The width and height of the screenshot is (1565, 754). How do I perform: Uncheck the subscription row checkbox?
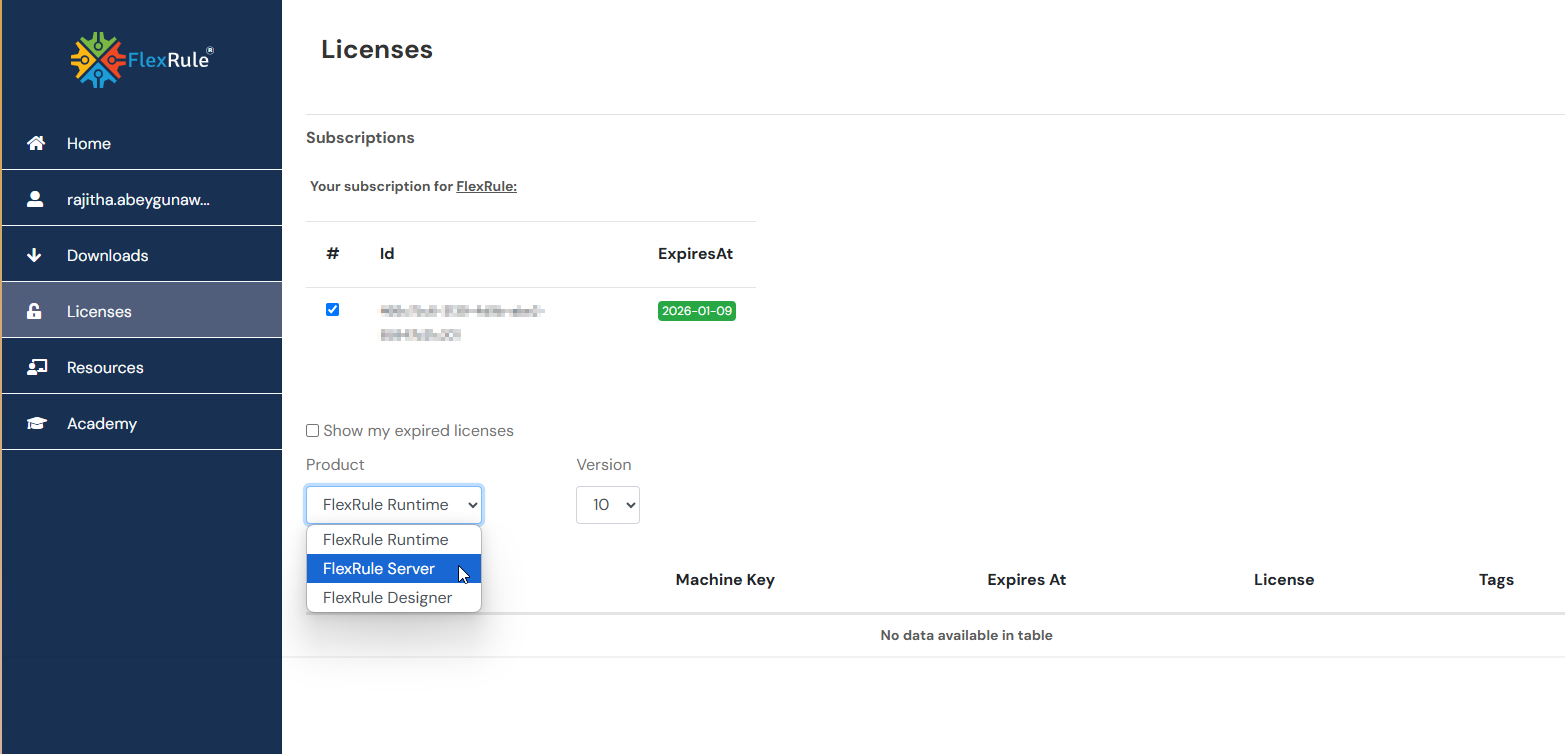333,310
